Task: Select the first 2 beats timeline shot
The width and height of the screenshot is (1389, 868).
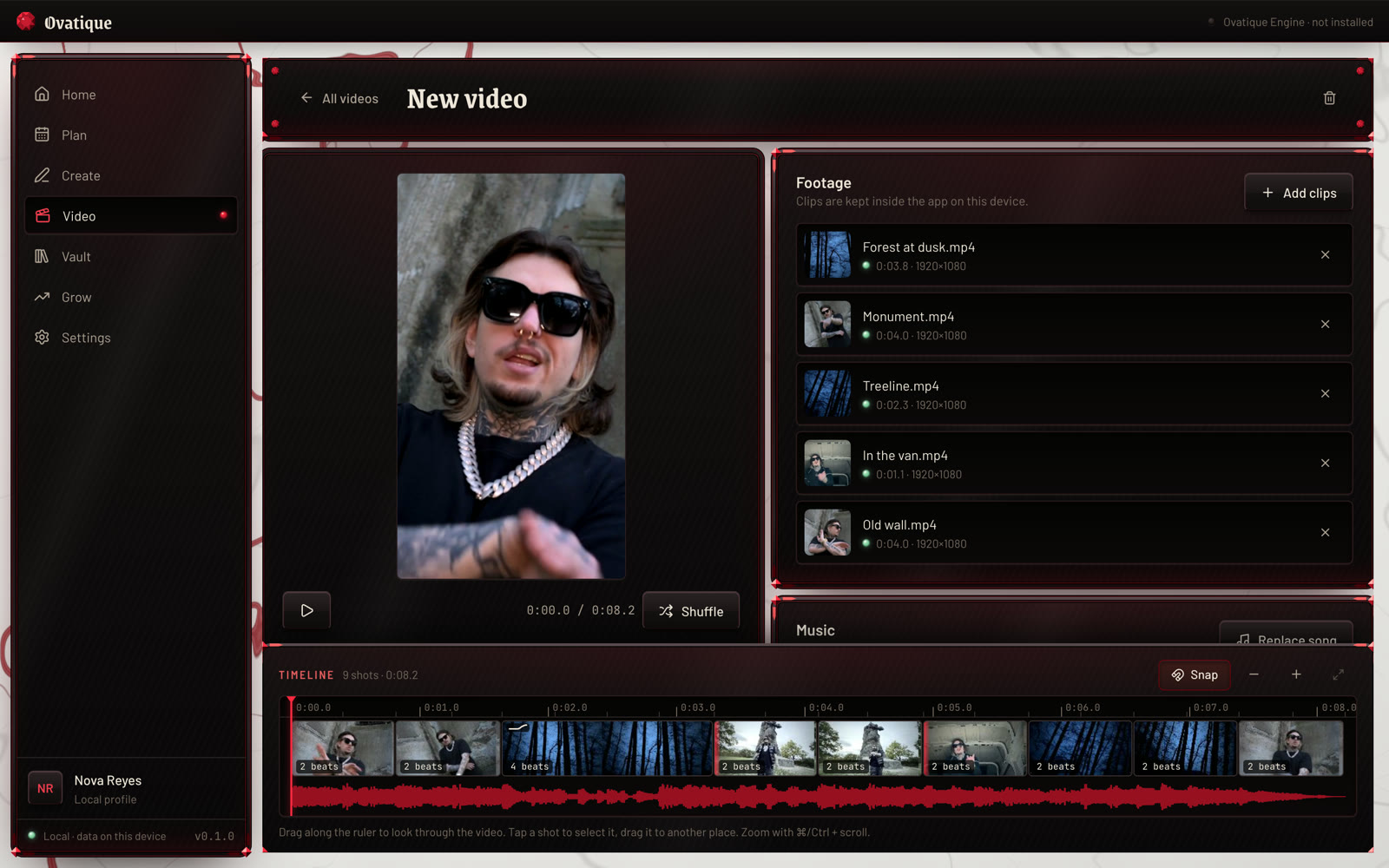Action: click(343, 748)
